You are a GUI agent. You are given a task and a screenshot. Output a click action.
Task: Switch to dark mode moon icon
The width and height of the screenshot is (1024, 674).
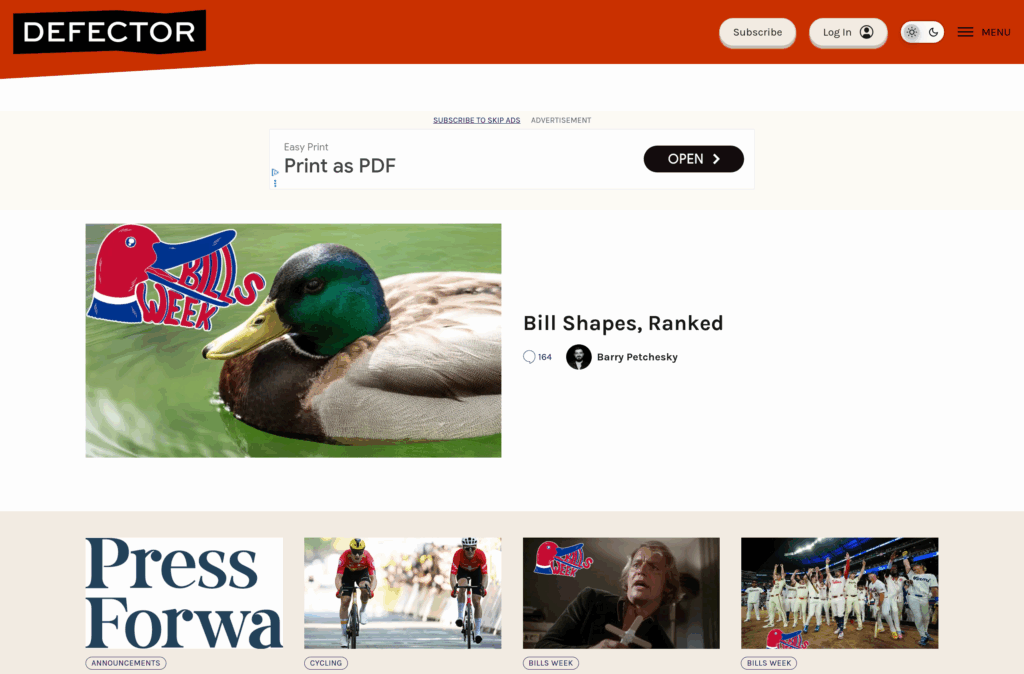[x=934, y=32]
